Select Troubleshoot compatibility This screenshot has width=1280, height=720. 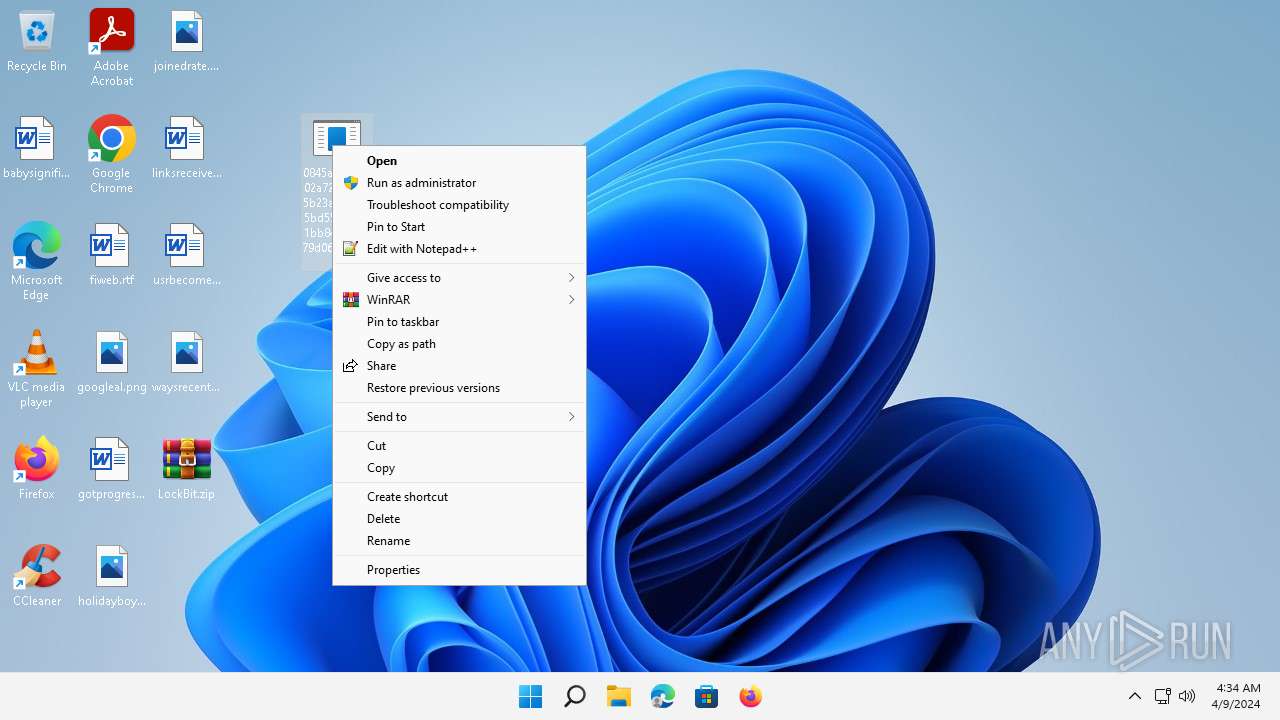coord(459,205)
